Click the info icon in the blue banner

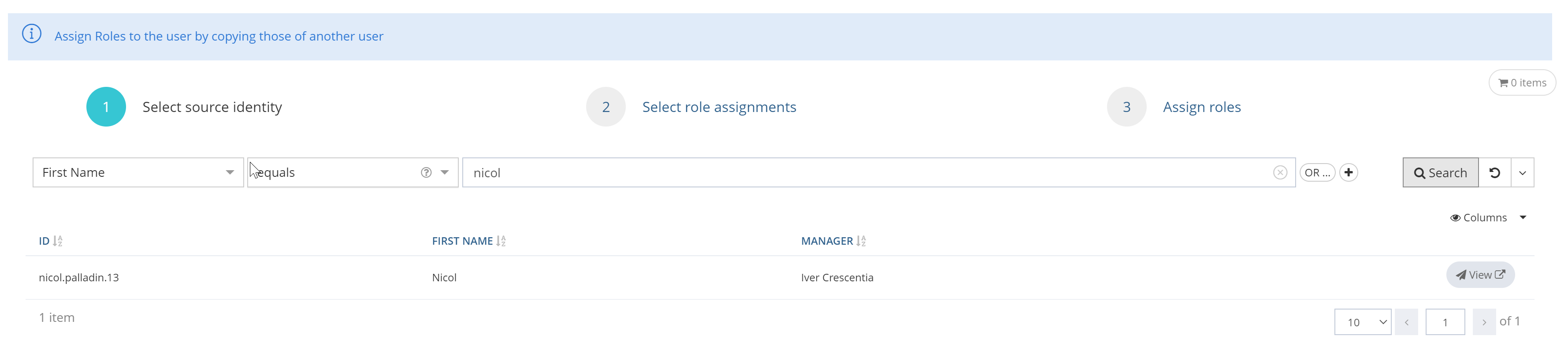pos(32,34)
